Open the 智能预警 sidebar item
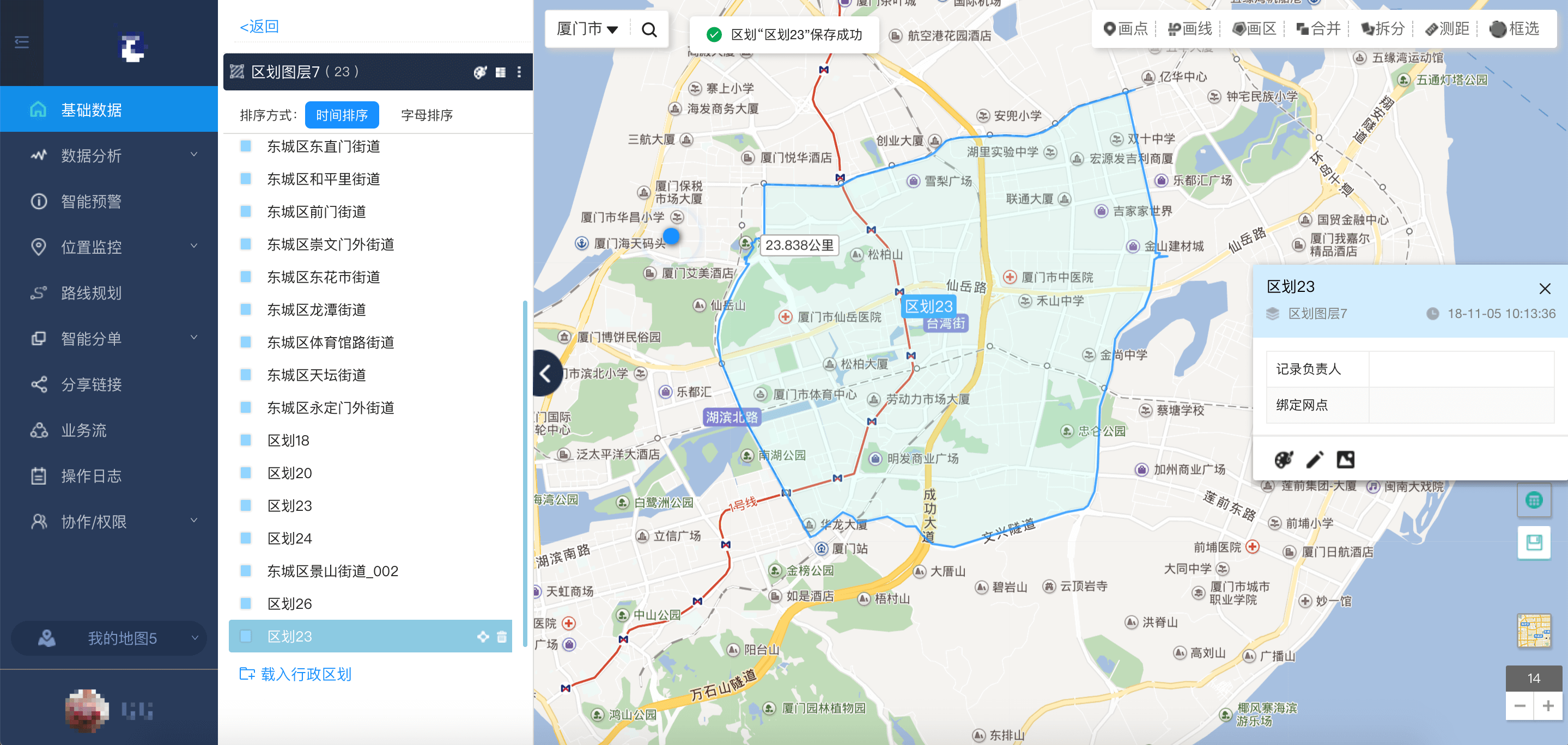The width and height of the screenshot is (1568, 745). click(109, 201)
